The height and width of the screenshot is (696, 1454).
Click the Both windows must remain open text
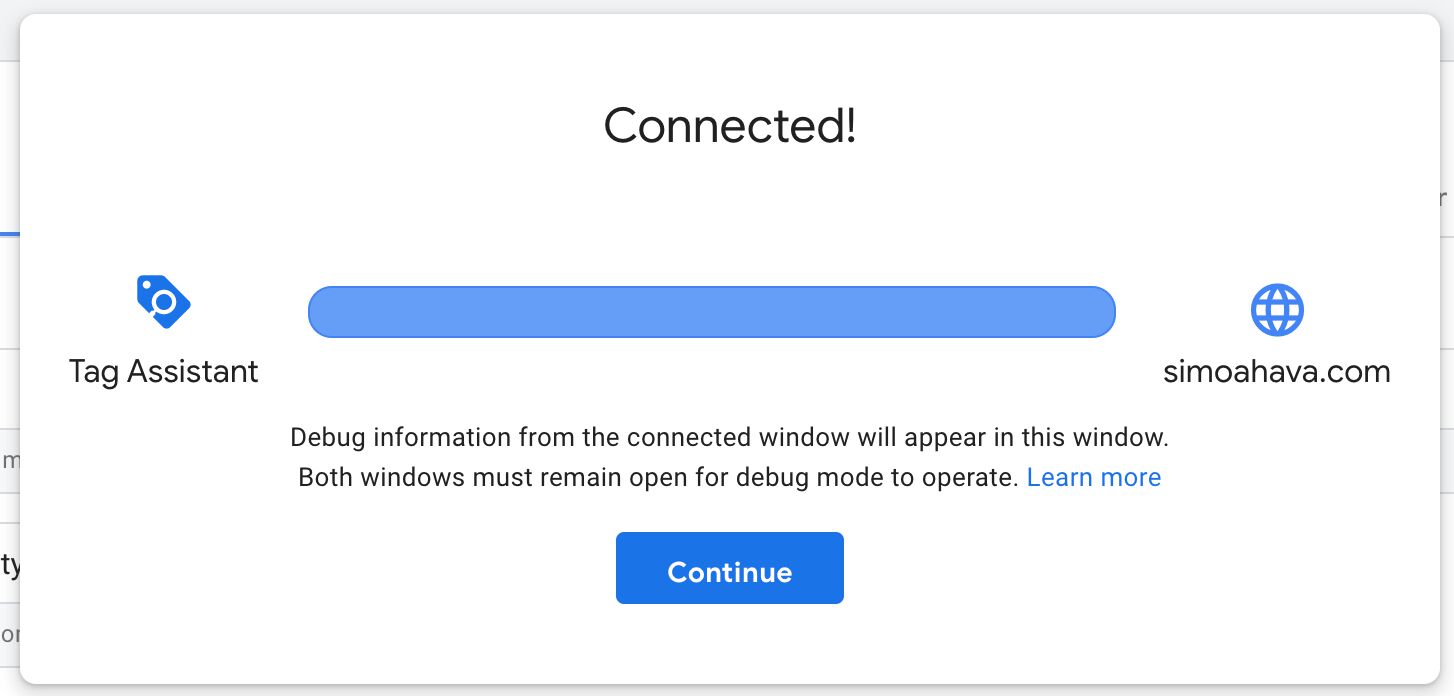658,478
